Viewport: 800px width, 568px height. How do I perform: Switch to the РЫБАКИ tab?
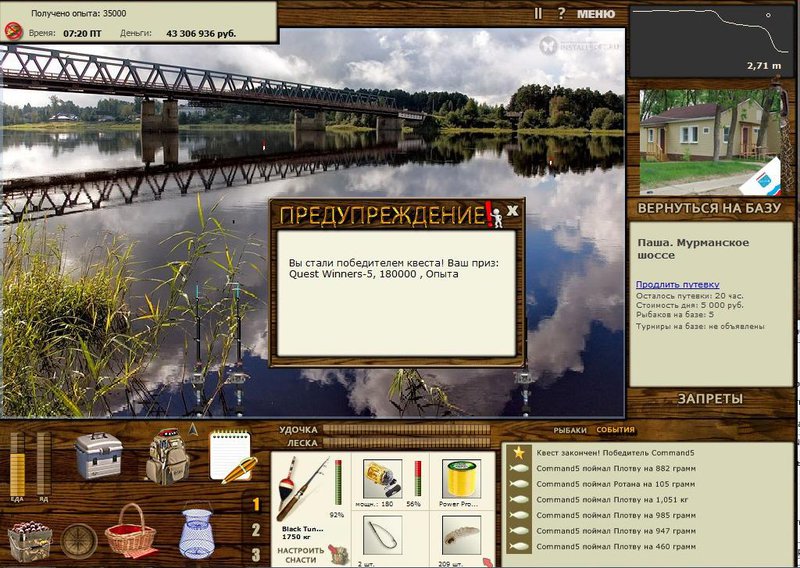pos(570,430)
